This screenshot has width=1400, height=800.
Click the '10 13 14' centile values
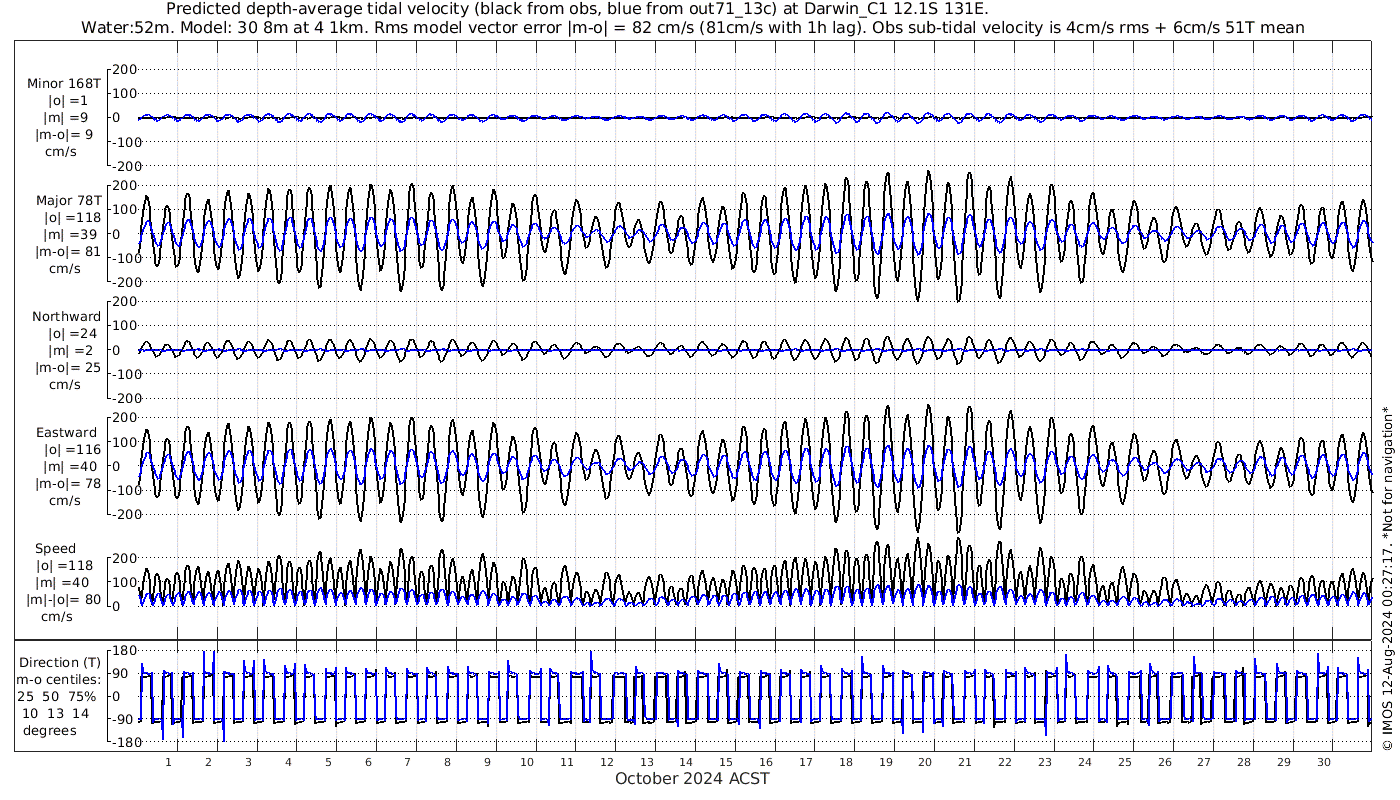coord(58,713)
